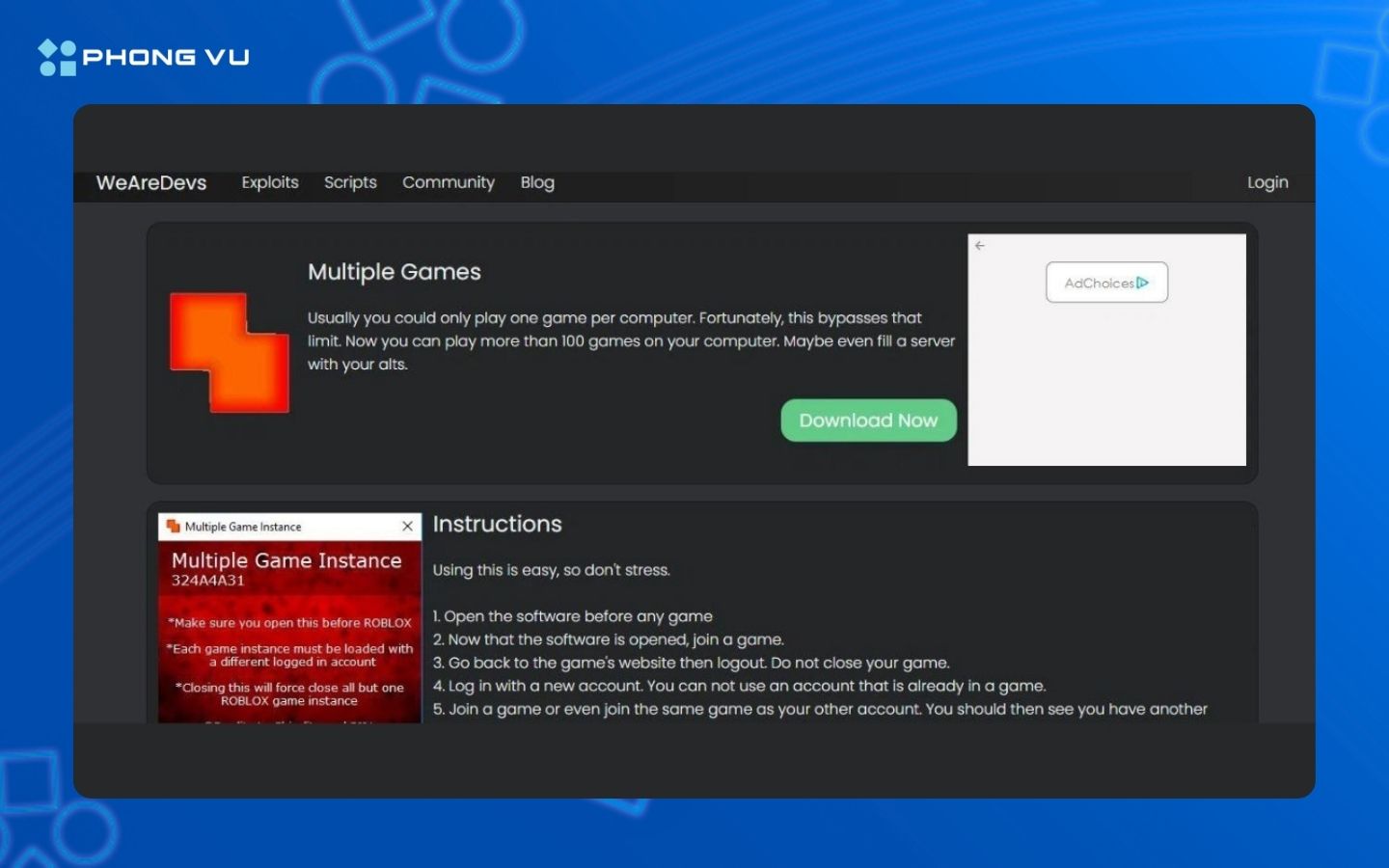The width and height of the screenshot is (1389, 868).
Task: Switch to the Blog section
Action: coord(537,182)
